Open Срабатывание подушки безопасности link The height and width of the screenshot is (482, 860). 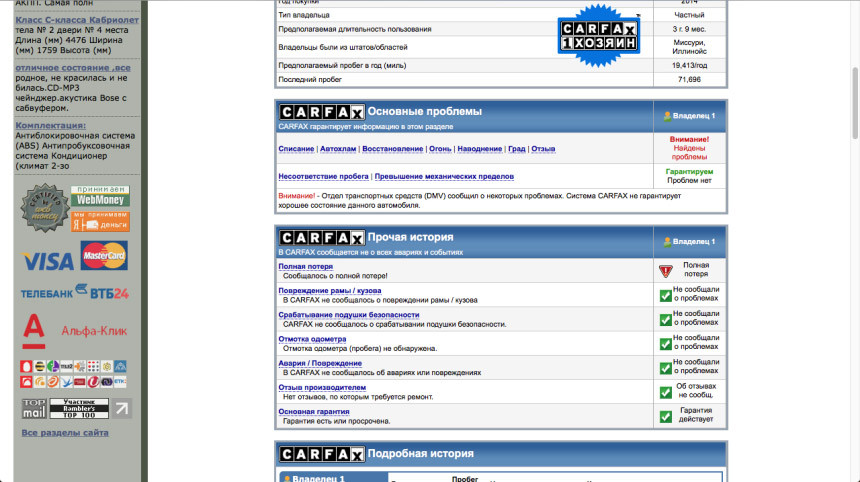(x=349, y=314)
